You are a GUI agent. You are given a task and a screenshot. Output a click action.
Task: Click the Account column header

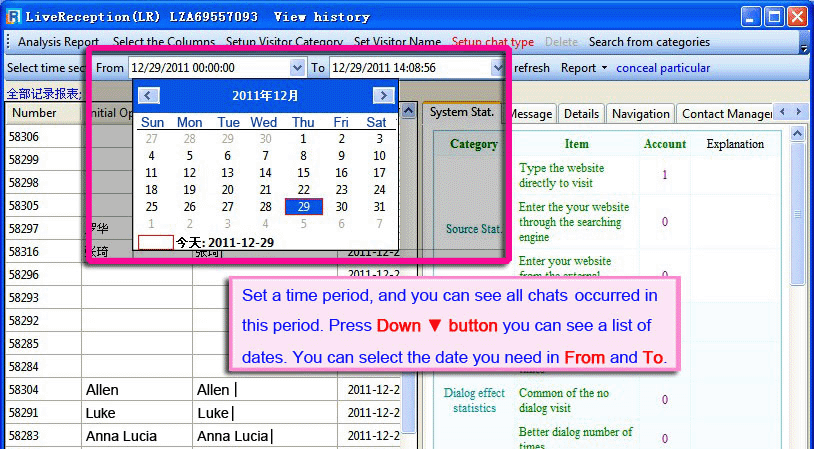click(x=664, y=144)
